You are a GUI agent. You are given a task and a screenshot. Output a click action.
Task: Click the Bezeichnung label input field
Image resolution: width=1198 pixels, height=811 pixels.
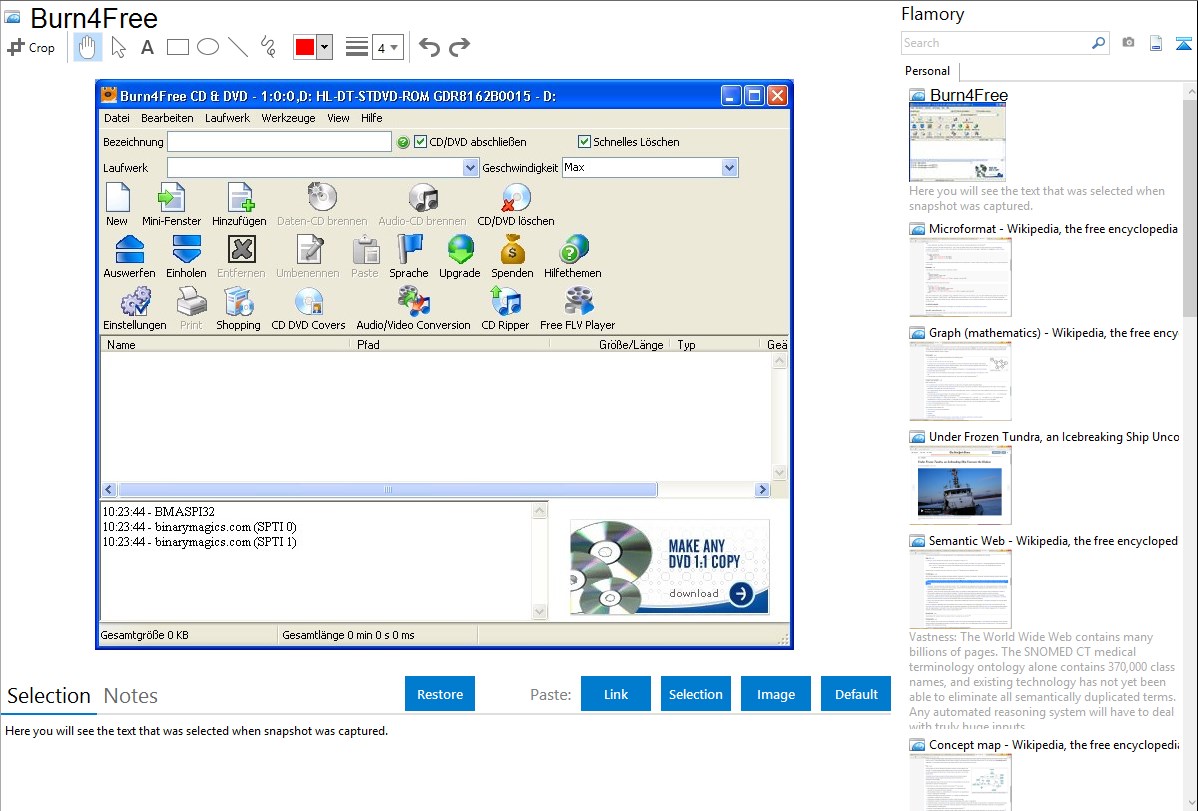pyautogui.click(x=279, y=141)
